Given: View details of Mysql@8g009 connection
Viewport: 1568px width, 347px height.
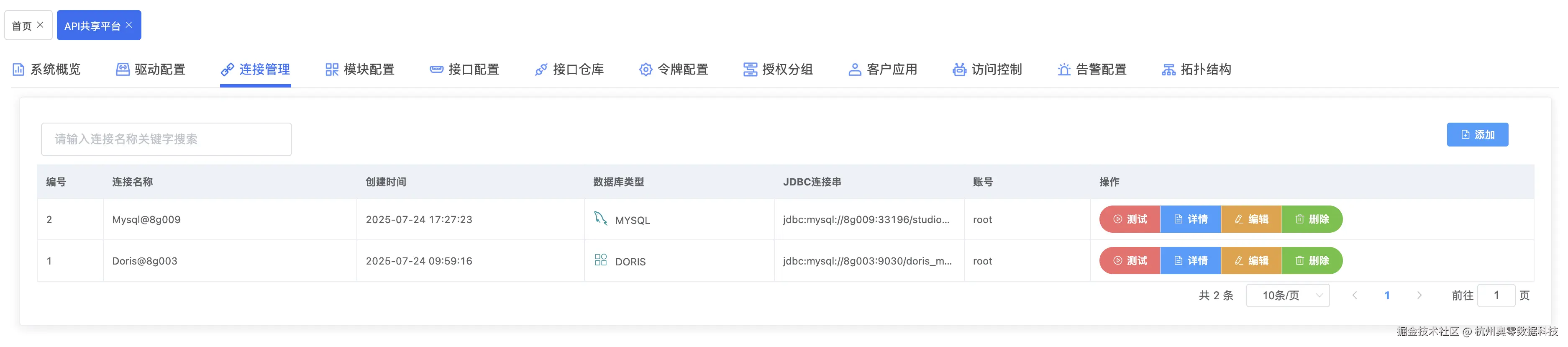Looking at the screenshot, I should tap(1191, 219).
